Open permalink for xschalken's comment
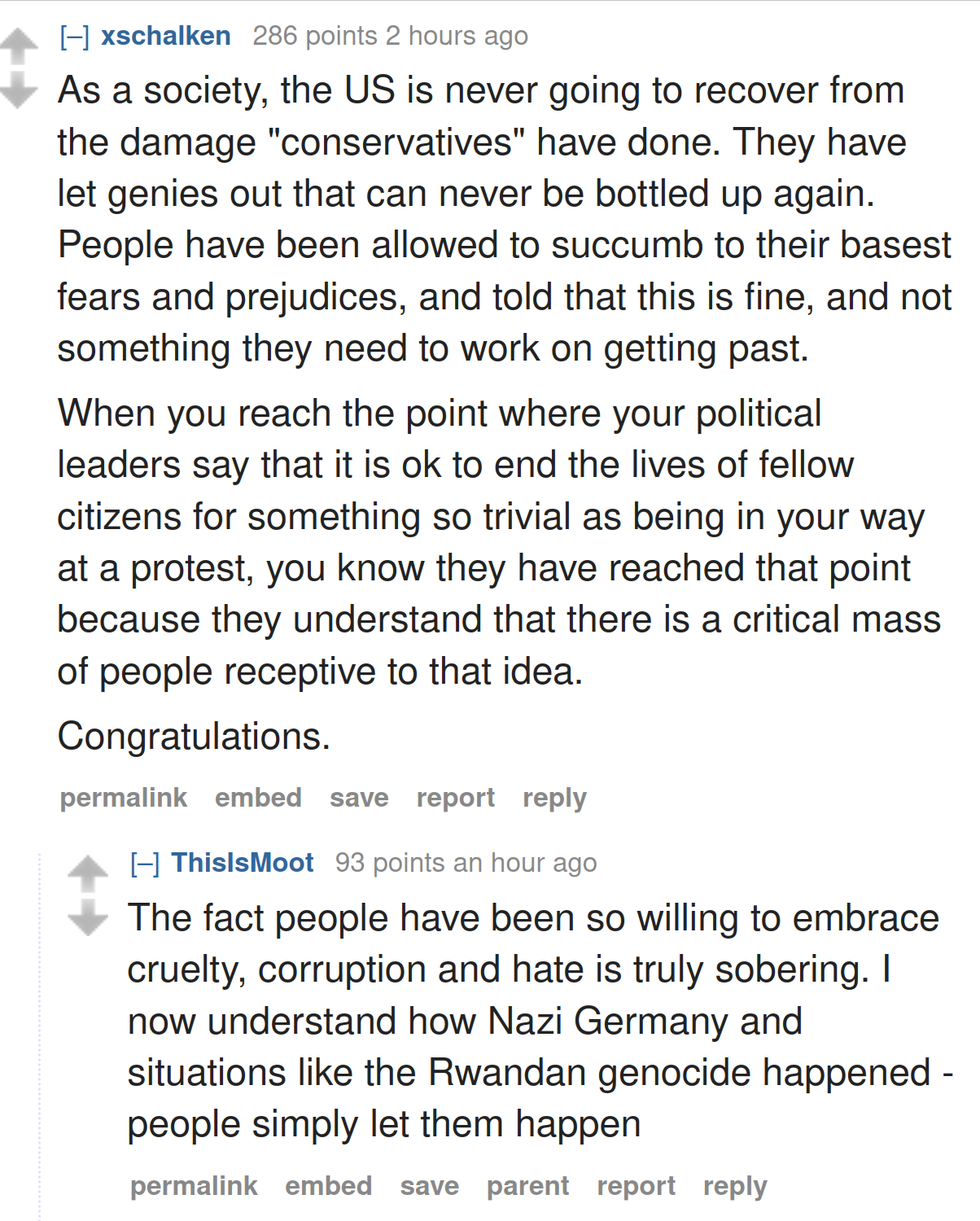Image resolution: width=980 pixels, height=1221 pixels. [124, 798]
